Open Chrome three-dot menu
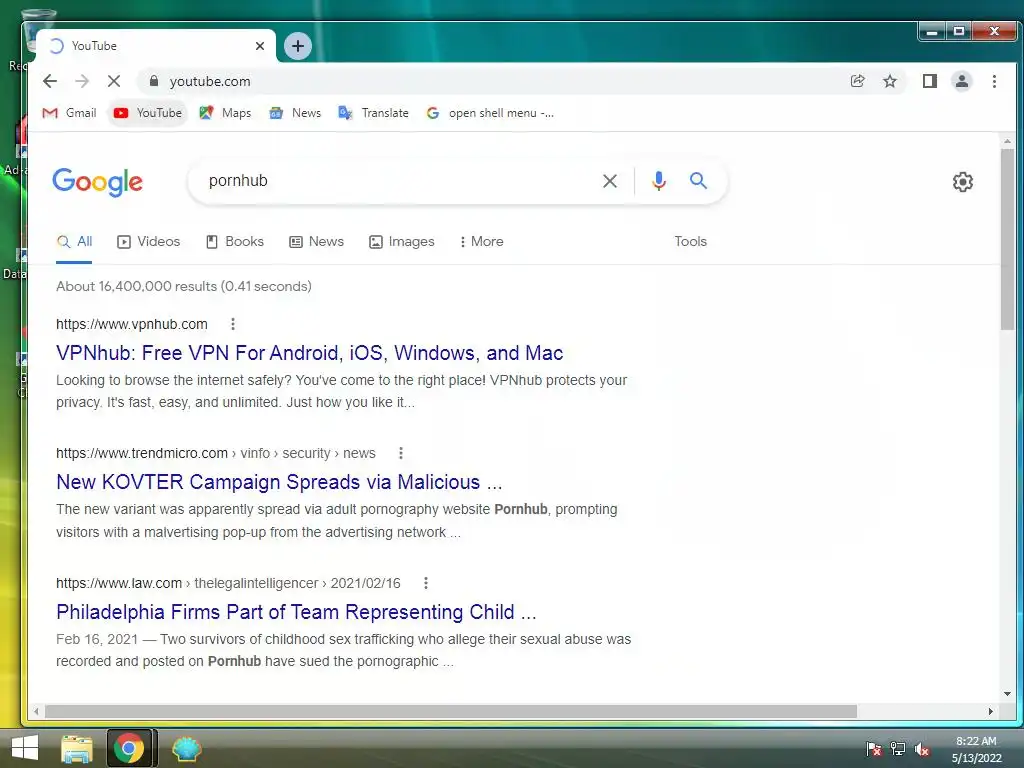The image size is (1024, 768). (994, 81)
